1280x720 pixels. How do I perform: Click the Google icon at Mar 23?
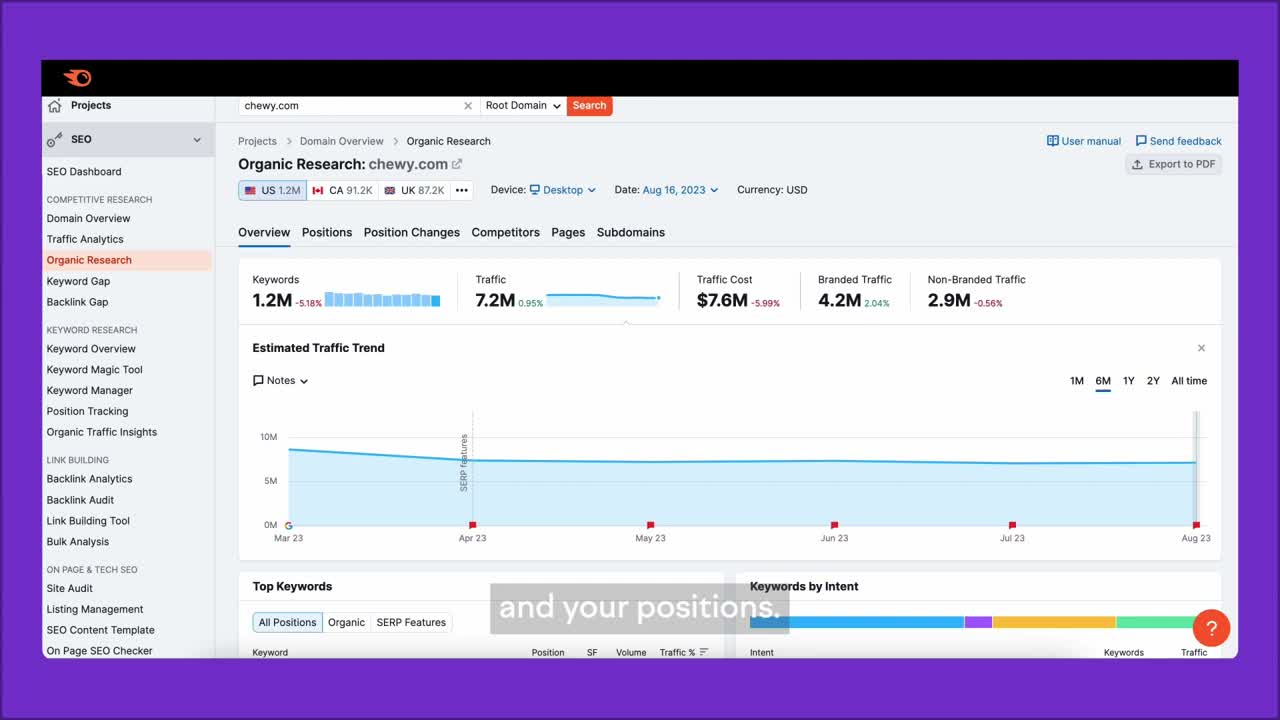(289, 525)
